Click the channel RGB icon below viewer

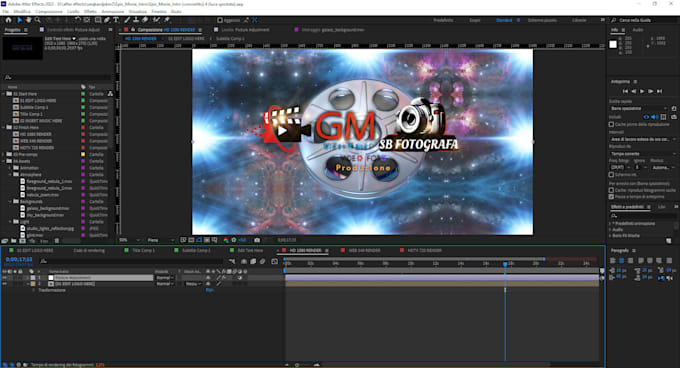pos(226,240)
